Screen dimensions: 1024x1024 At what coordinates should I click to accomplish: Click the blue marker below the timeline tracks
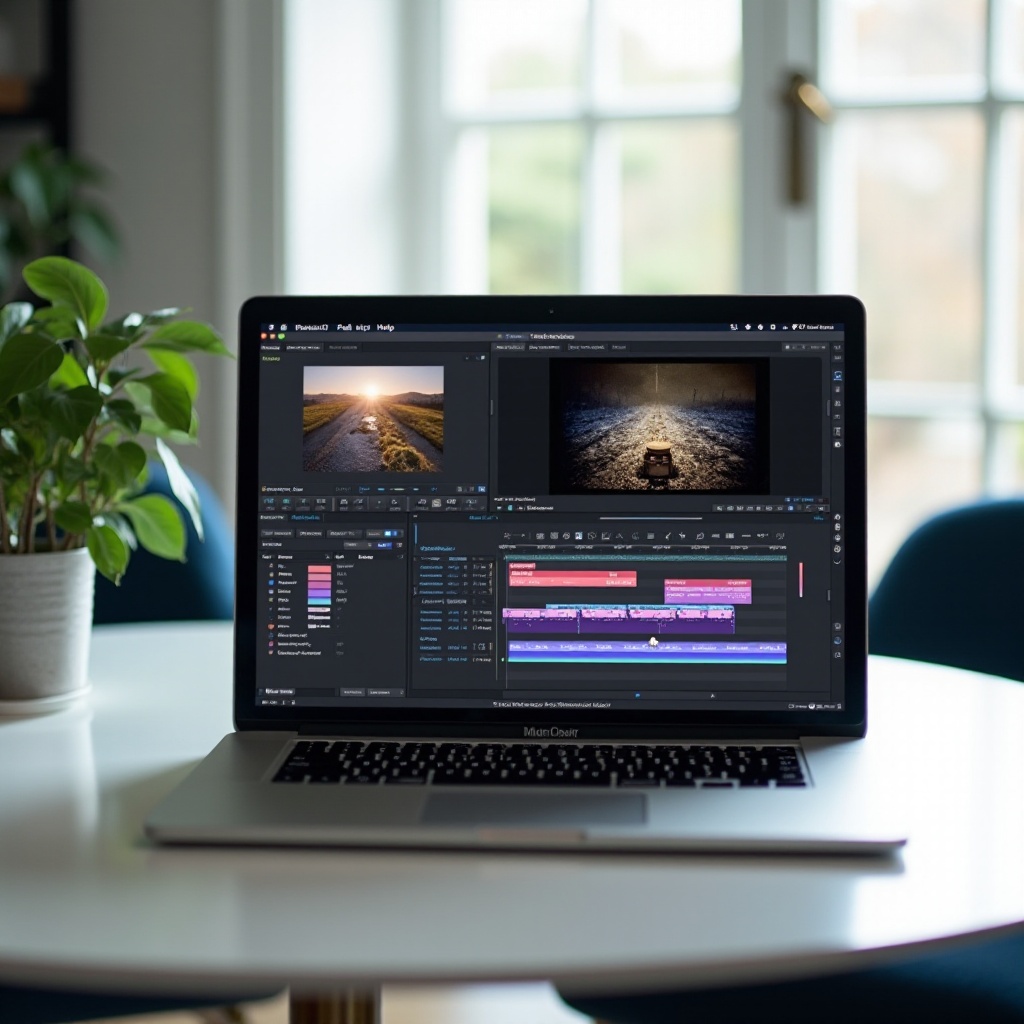[637, 696]
